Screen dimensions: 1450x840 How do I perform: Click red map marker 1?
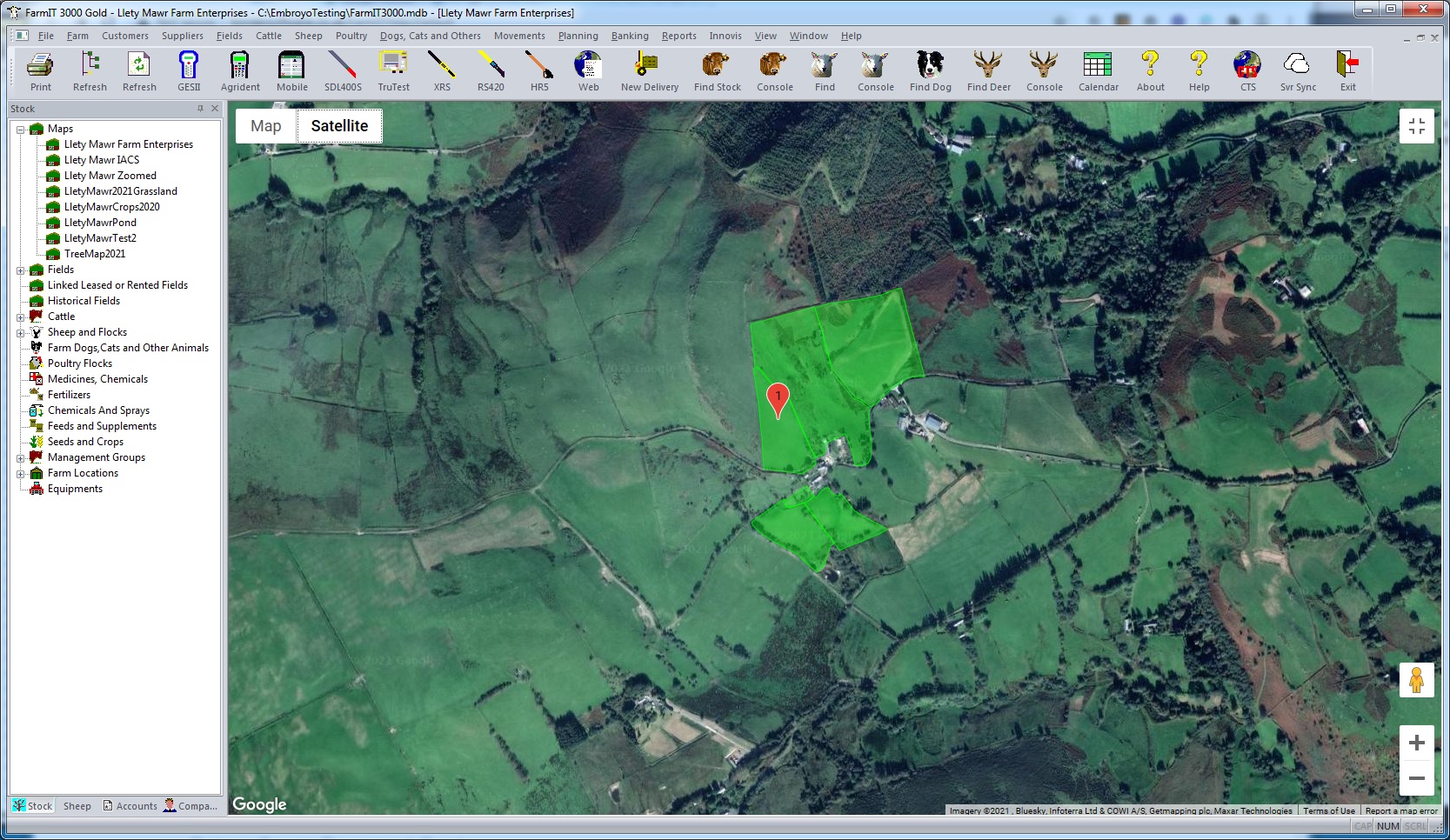pyautogui.click(x=778, y=400)
